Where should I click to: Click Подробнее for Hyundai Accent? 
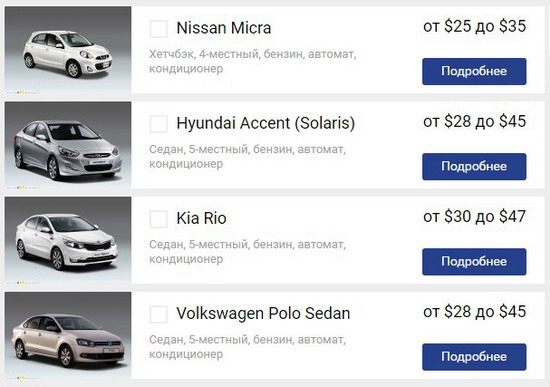tap(474, 166)
